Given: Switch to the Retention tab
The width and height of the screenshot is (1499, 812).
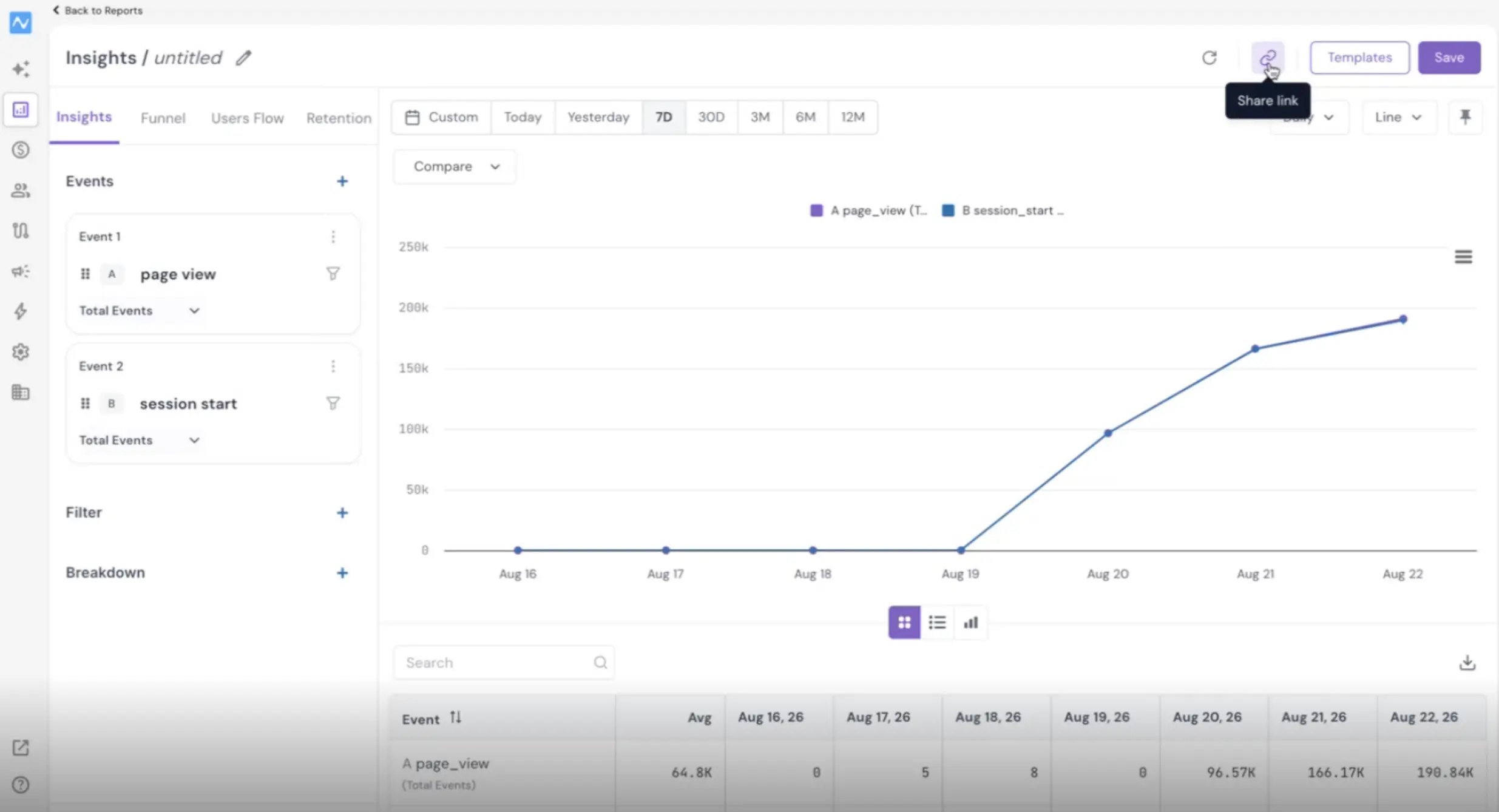Looking at the screenshot, I should pos(339,118).
